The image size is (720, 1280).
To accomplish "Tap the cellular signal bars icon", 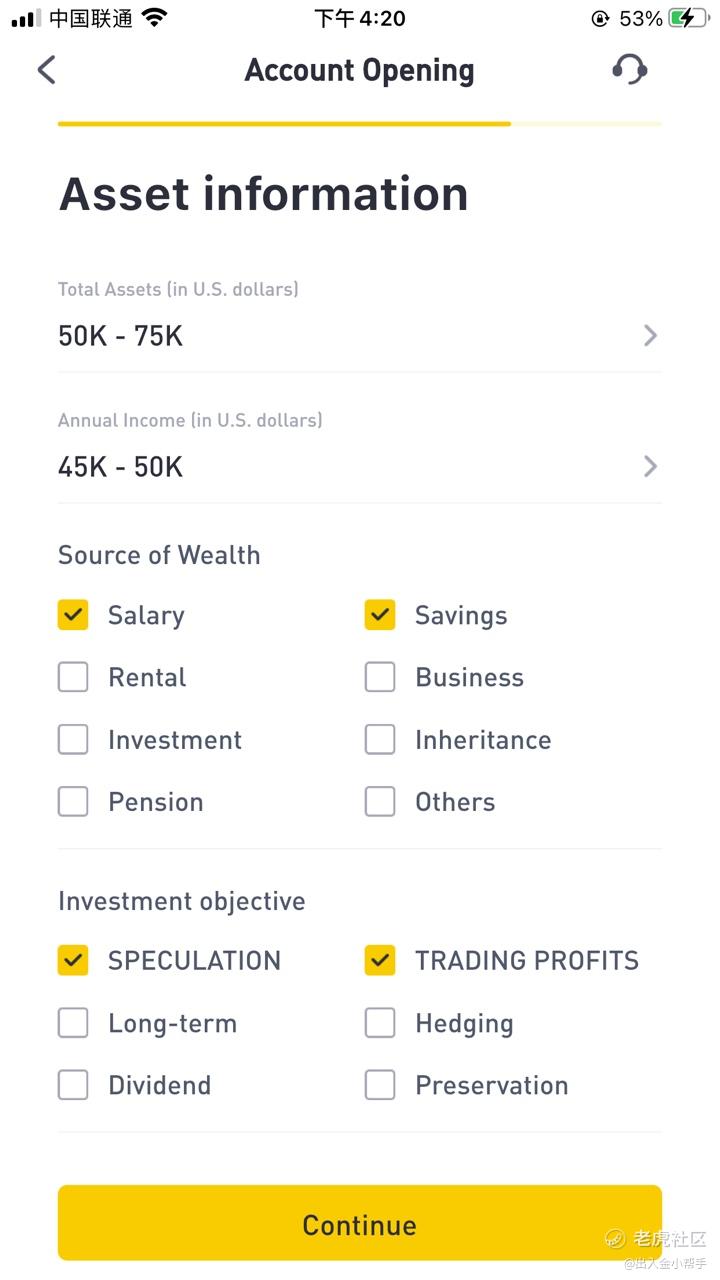I will point(26,18).
